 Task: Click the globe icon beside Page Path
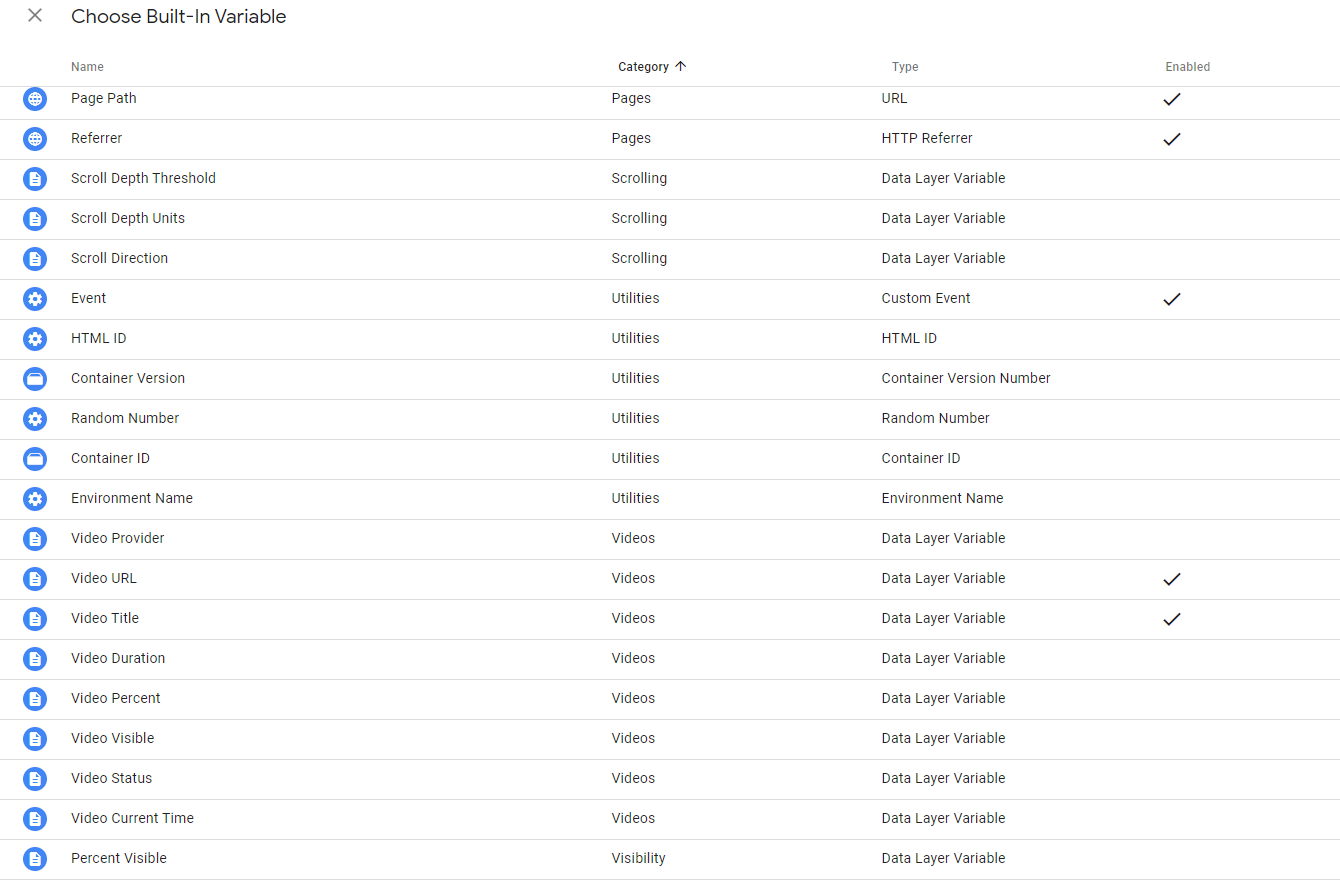point(35,99)
